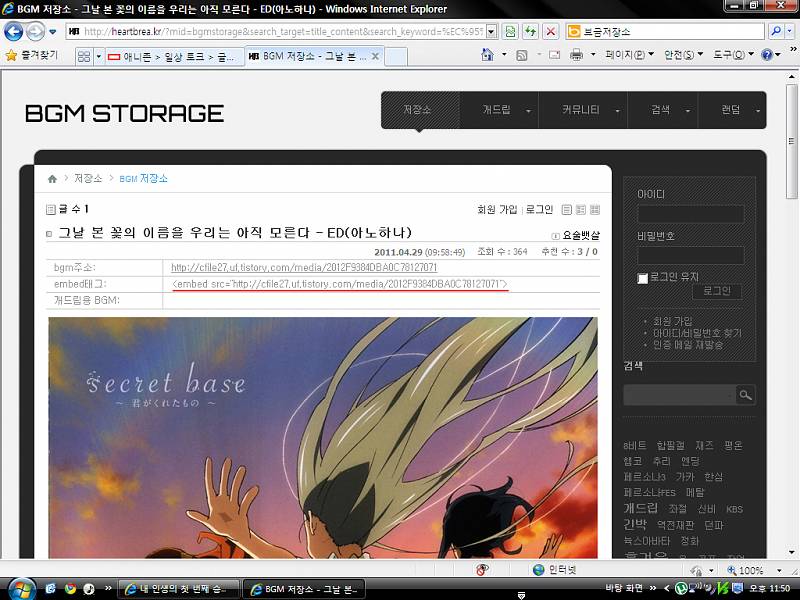Click the Print icon in command bar
The height and width of the screenshot is (600, 800).
[576, 55]
